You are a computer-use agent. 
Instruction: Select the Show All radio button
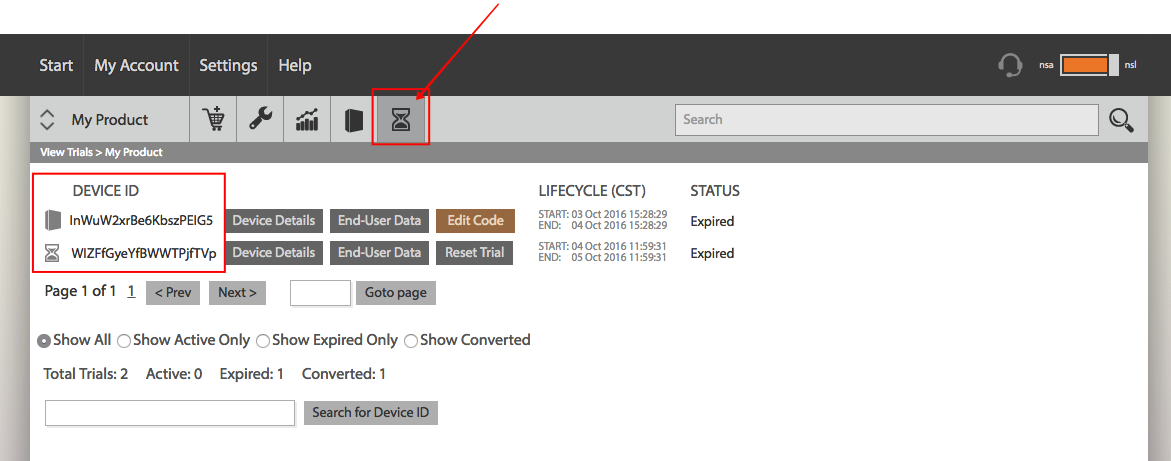44,341
